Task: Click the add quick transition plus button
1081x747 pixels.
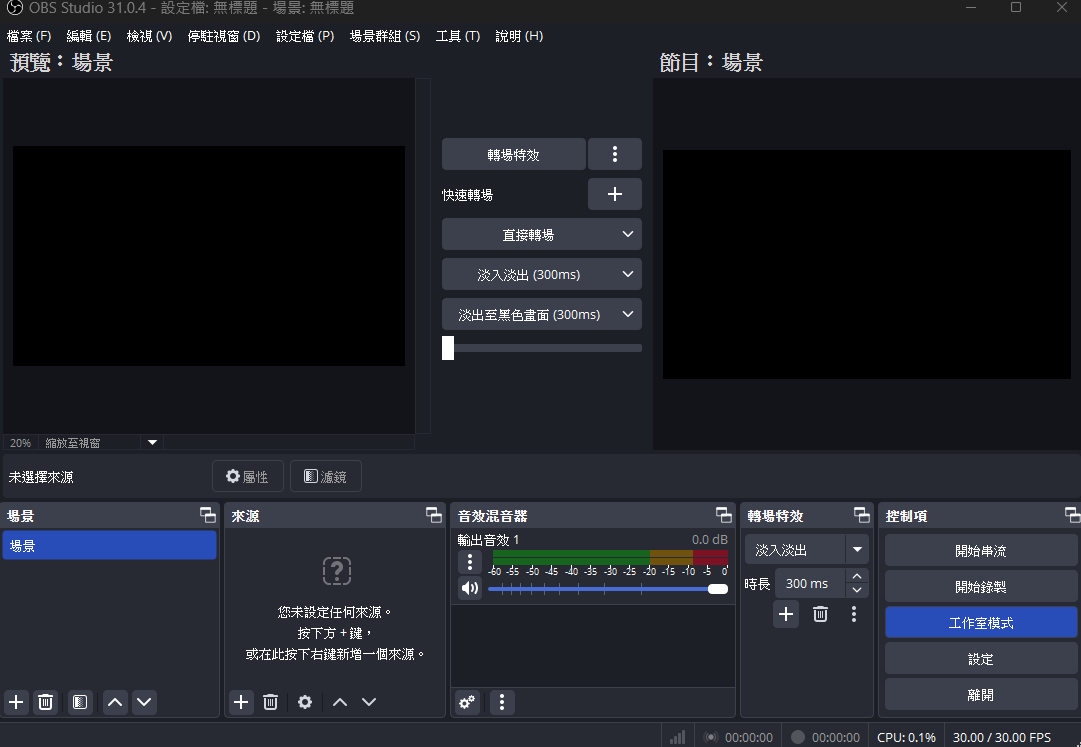Action: 614,194
